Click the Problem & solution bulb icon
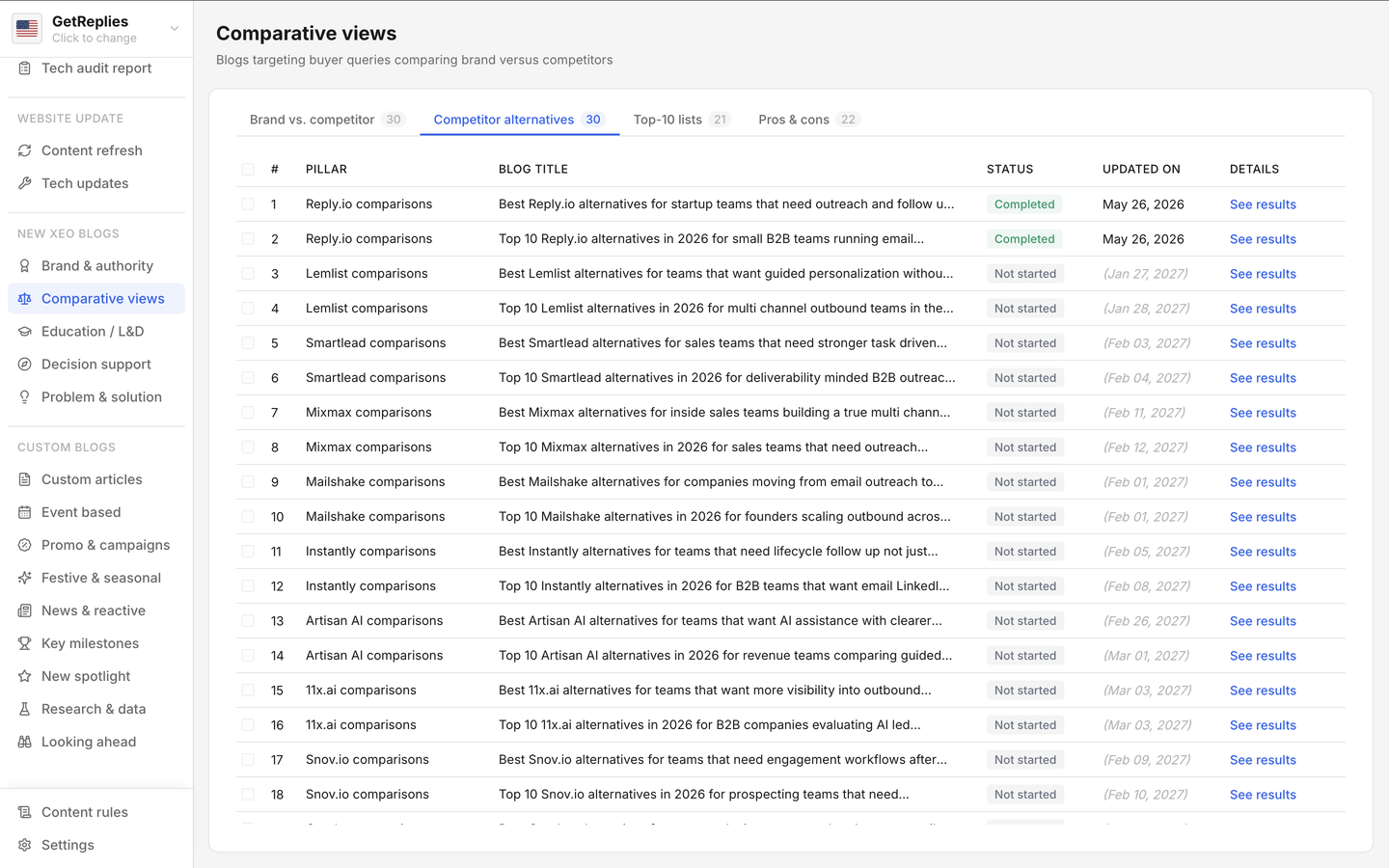Viewport: 1389px width, 868px height. tap(25, 397)
